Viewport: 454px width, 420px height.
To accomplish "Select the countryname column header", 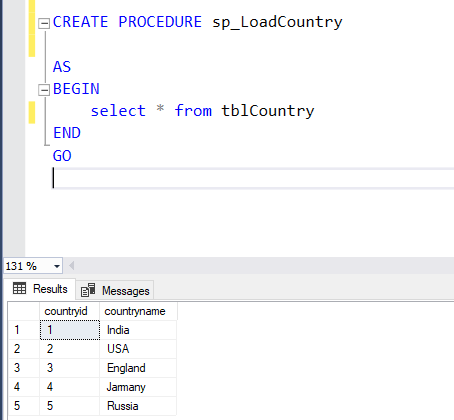I will (x=138, y=311).
